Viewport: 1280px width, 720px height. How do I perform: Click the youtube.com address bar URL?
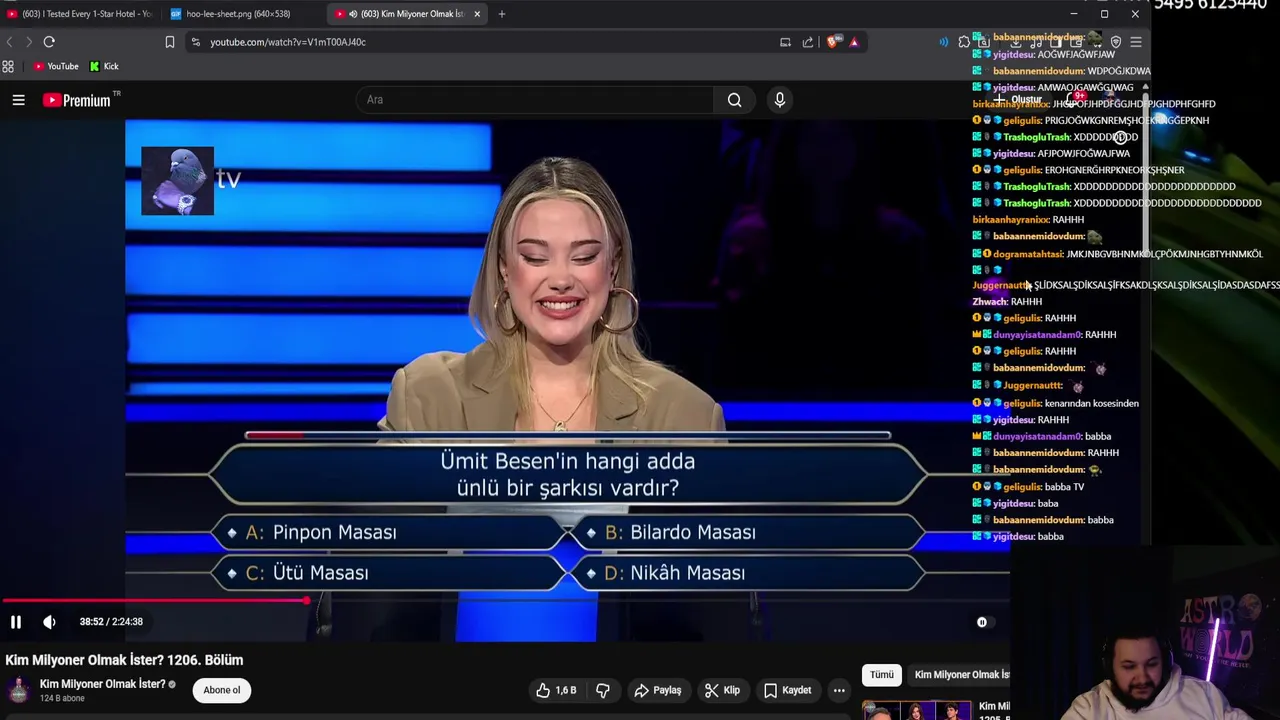pyautogui.click(x=288, y=42)
